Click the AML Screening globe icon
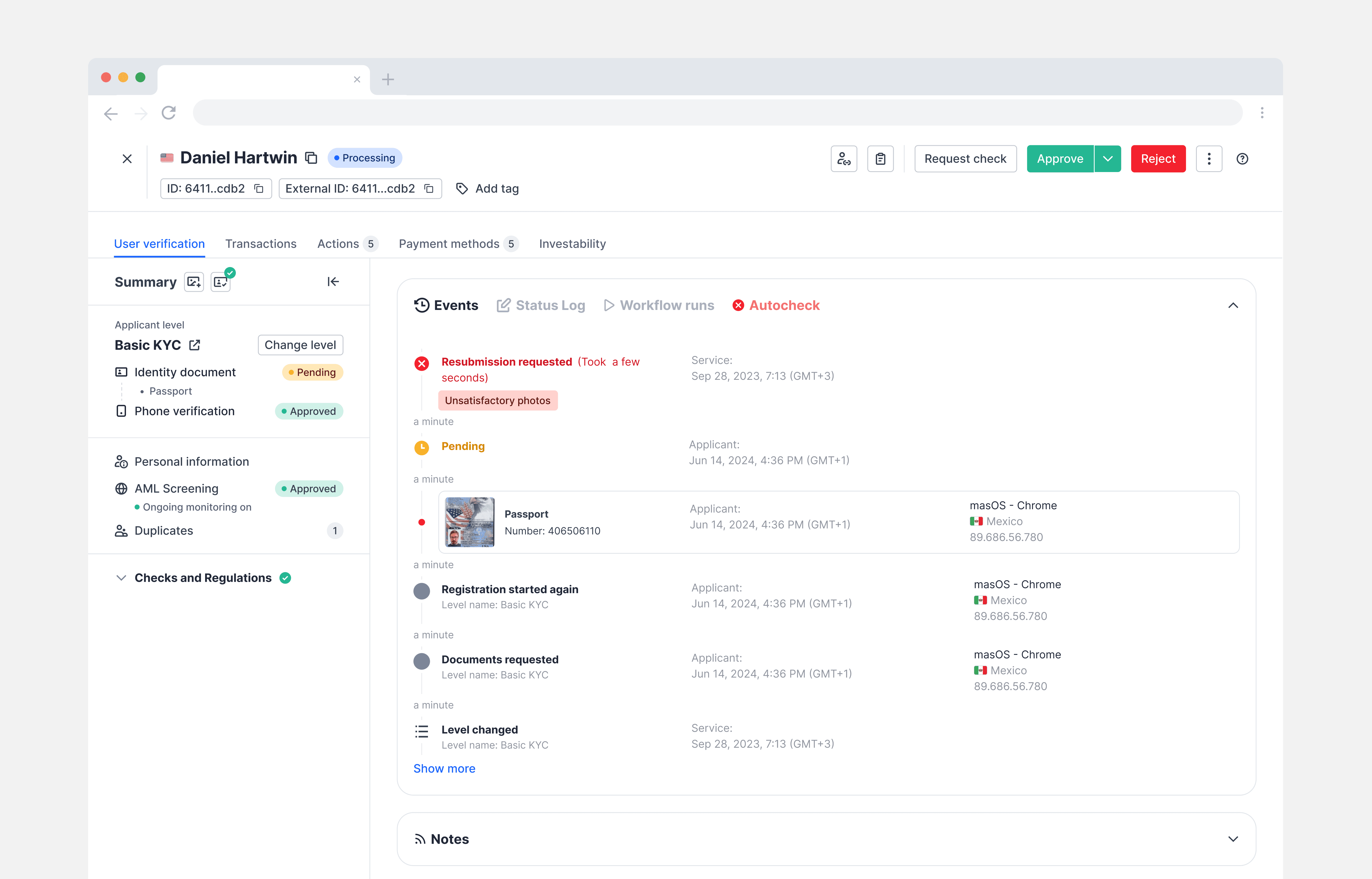1372x879 pixels. [x=121, y=489]
